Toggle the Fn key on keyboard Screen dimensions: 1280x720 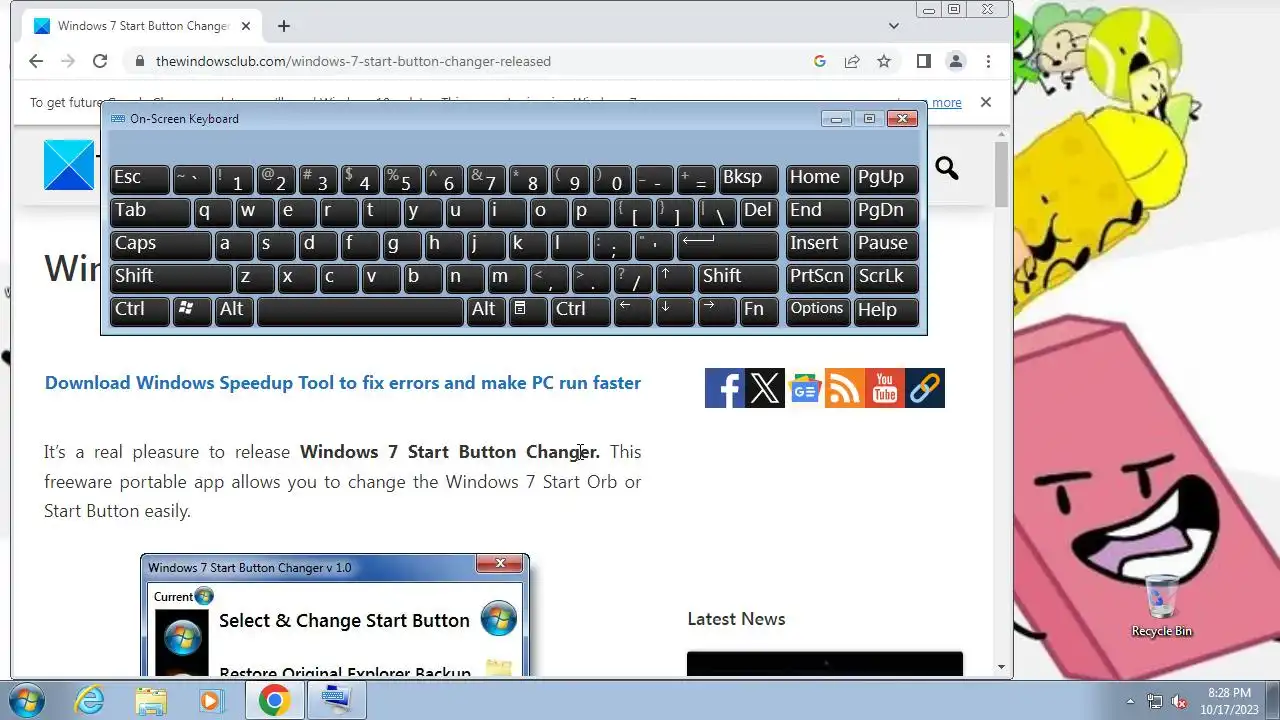click(759, 311)
